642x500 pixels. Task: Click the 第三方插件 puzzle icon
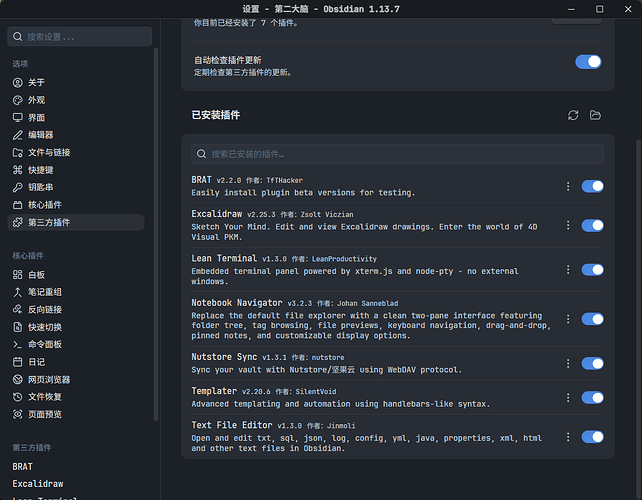pyautogui.click(x=18, y=223)
